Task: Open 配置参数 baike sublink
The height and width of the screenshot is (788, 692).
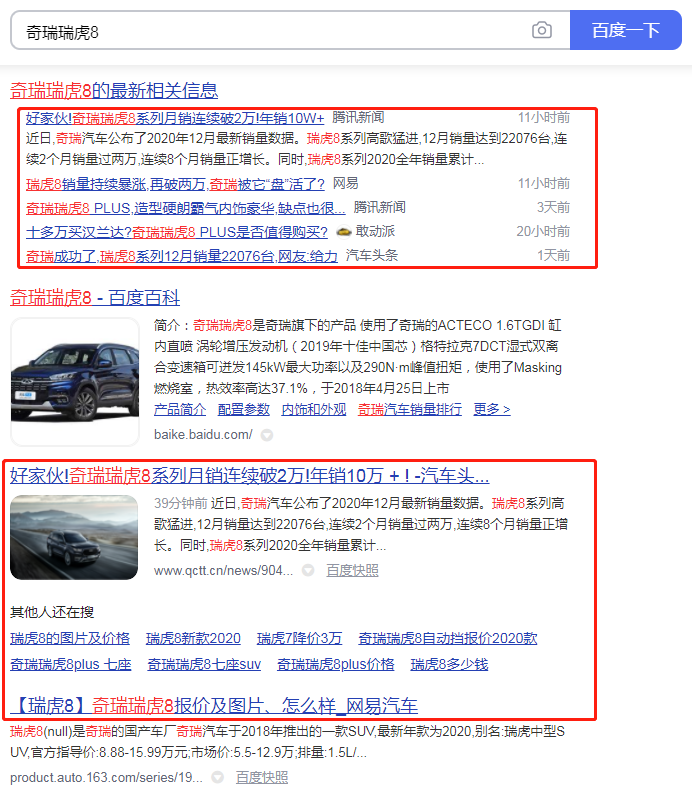Action: coord(244,410)
